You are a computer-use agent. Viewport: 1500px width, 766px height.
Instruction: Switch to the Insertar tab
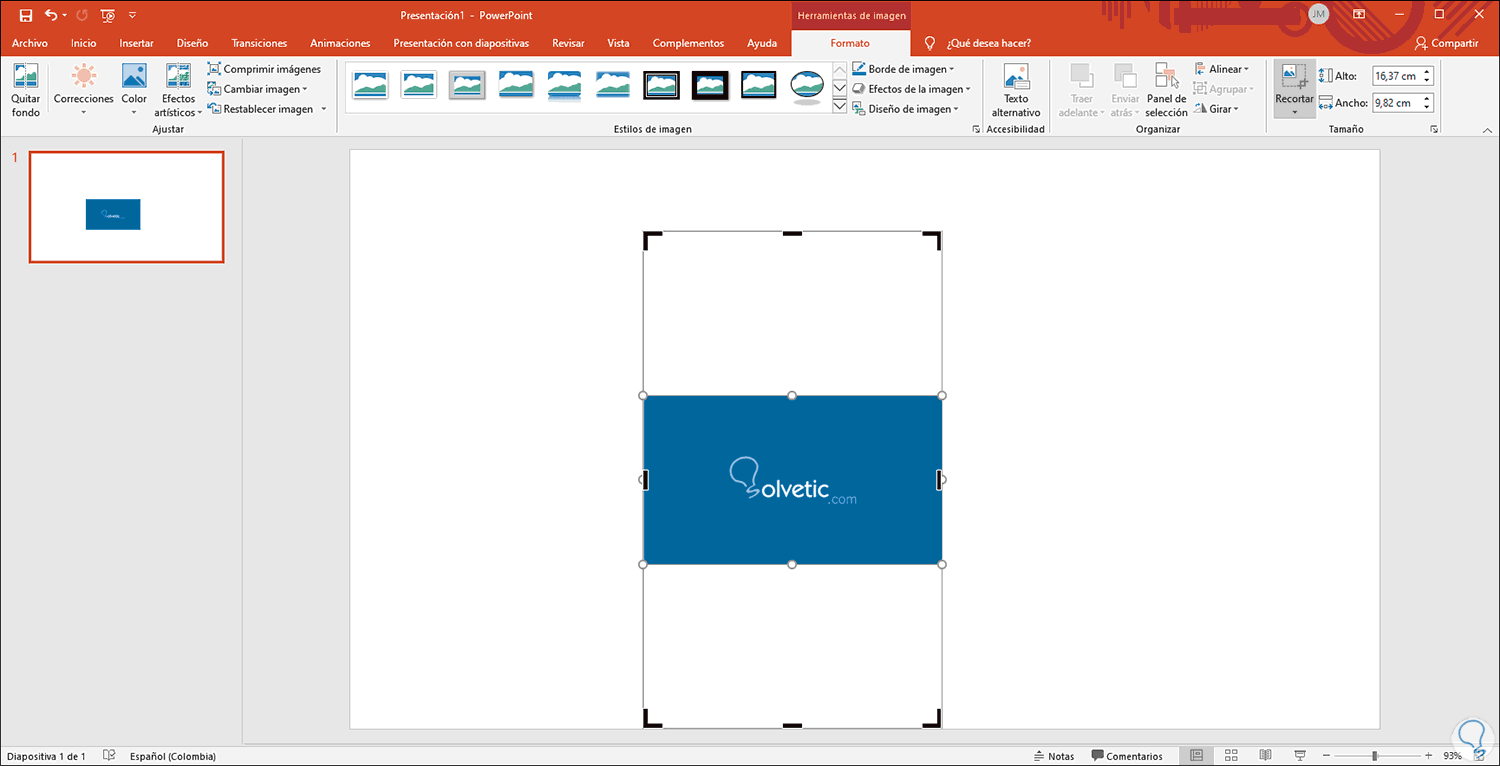click(x=137, y=43)
